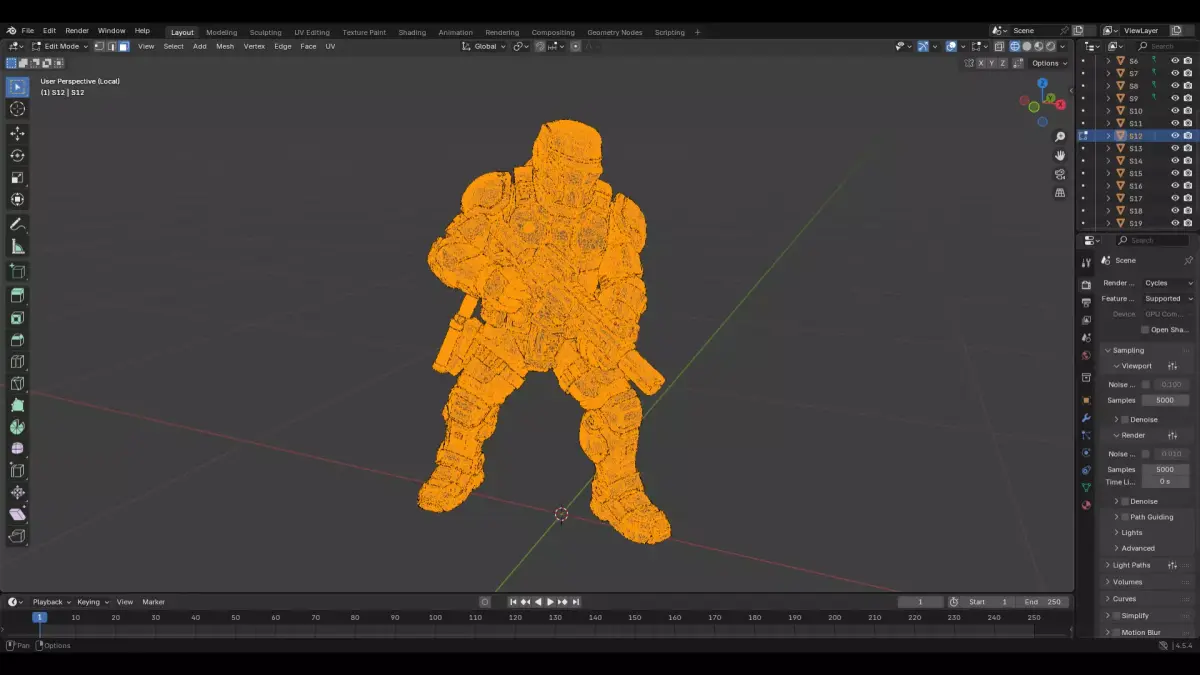1200x675 pixels.
Task: Hide S12 in viewport via eye icon
Action: pos(1175,136)
